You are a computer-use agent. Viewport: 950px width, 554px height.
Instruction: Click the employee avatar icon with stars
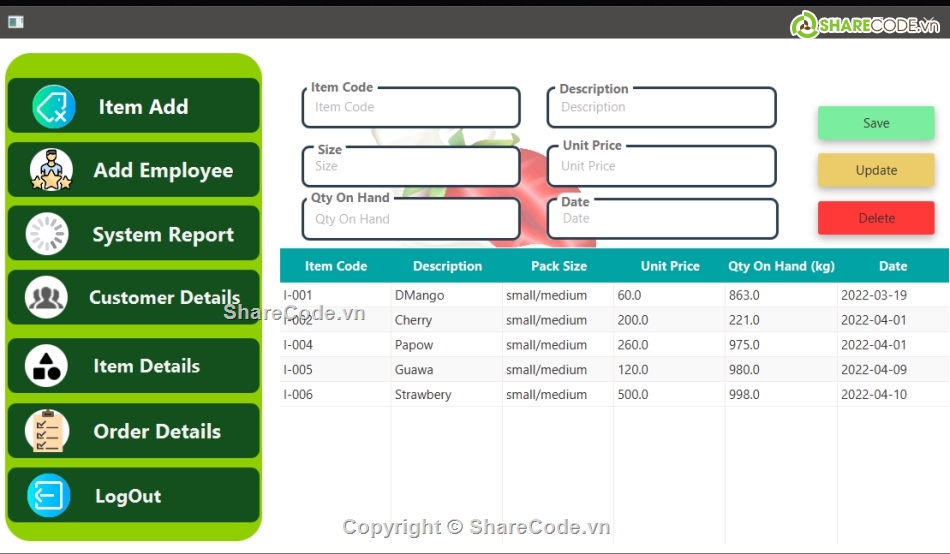(50, 170)
